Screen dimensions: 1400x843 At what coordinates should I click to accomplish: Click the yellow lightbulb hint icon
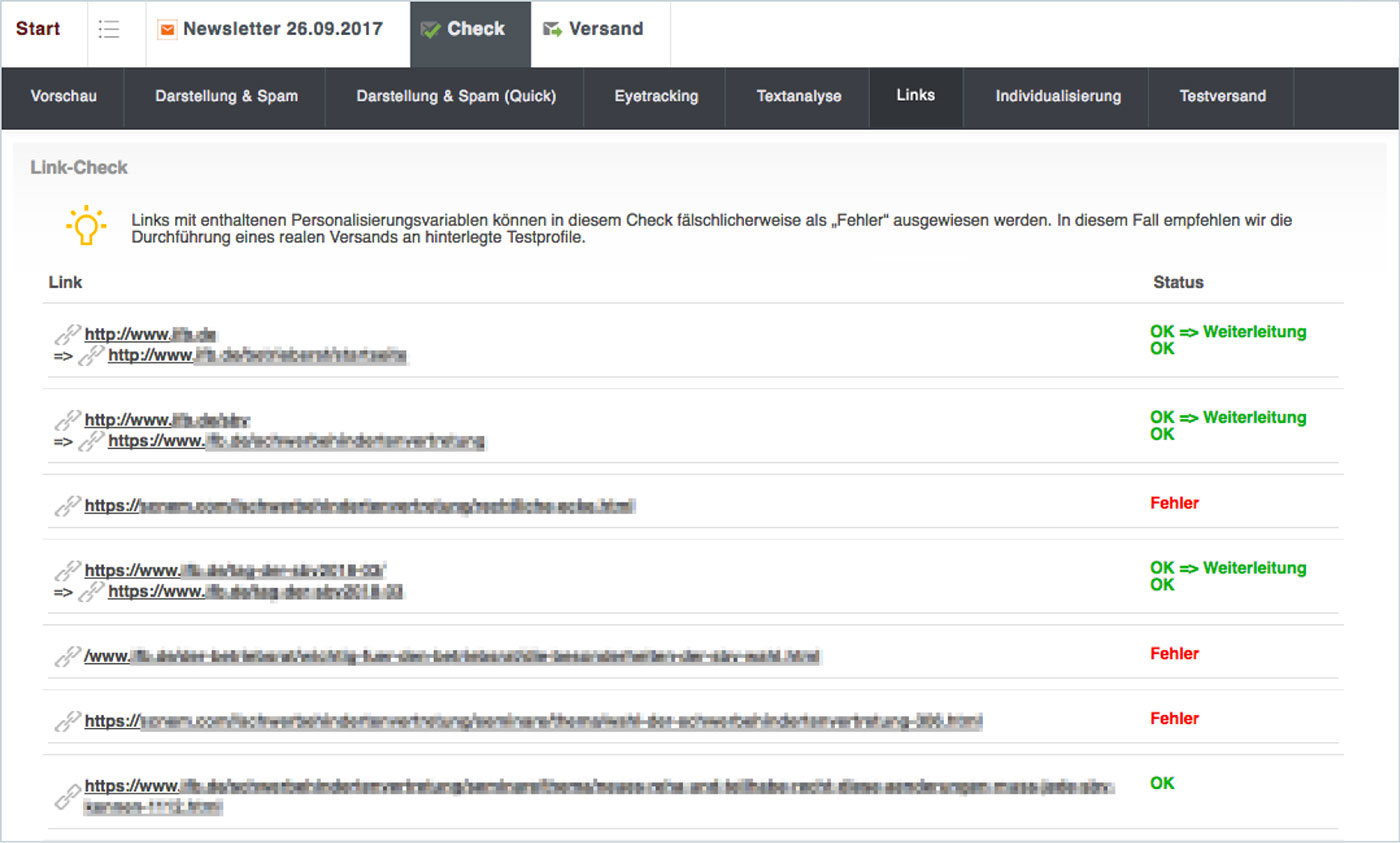[87, 226]
